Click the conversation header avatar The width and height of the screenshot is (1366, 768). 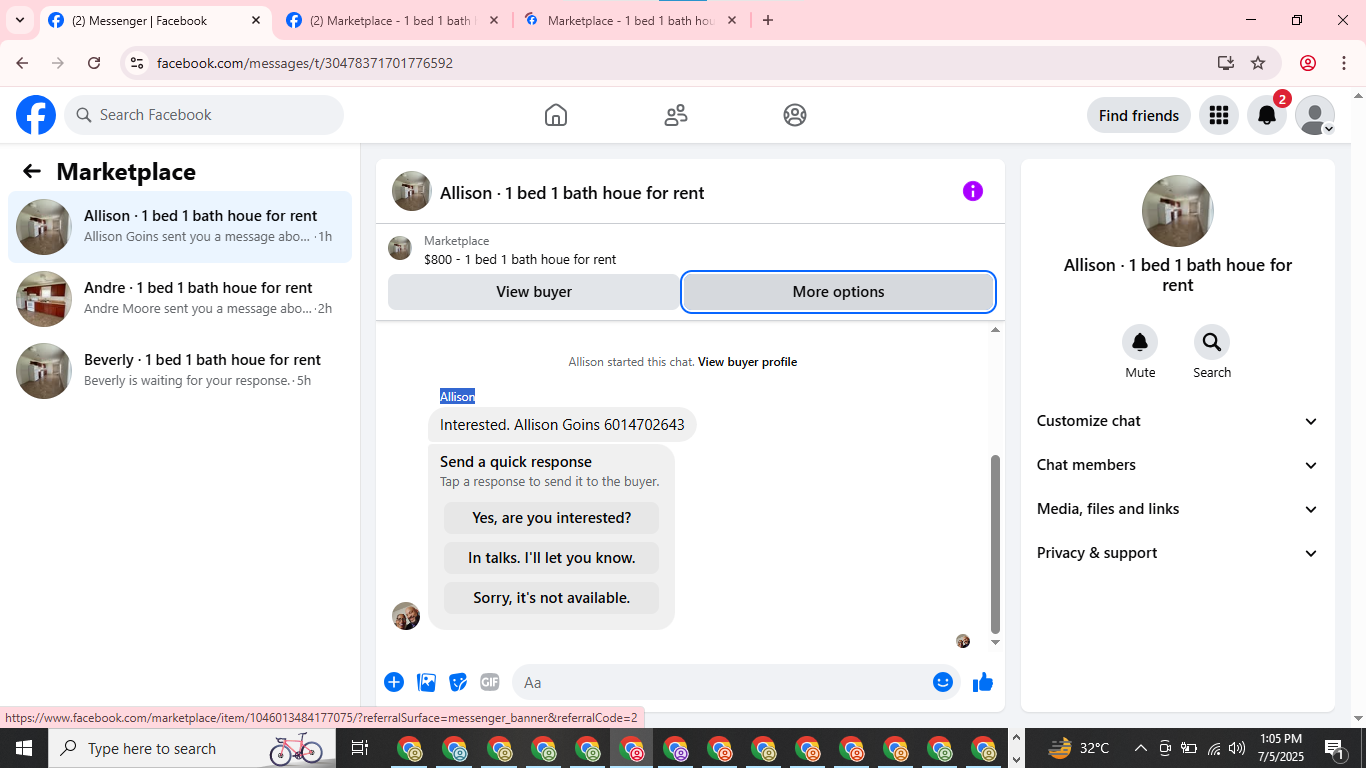(x=412, y=191)
